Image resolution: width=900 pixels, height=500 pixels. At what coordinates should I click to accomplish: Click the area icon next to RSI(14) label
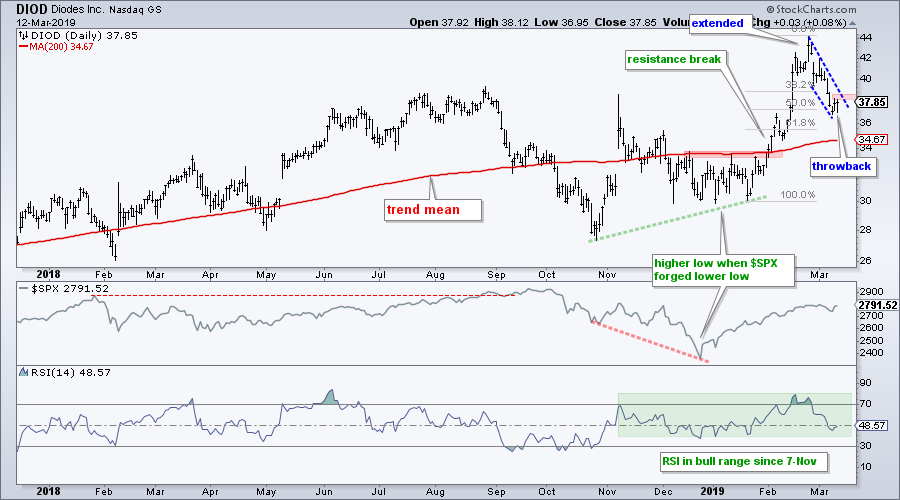[23, 372]
